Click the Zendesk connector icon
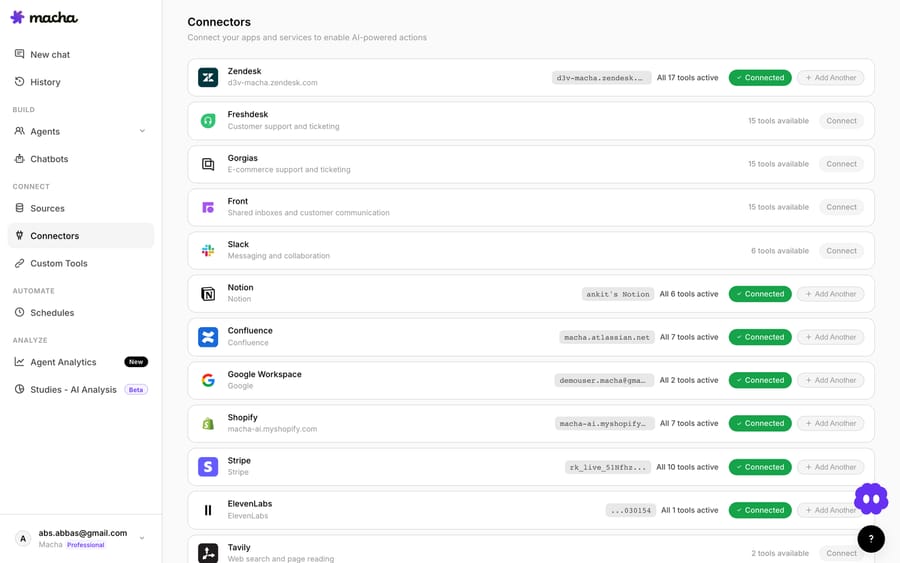The image size is (900, 563). coord(208,77)
